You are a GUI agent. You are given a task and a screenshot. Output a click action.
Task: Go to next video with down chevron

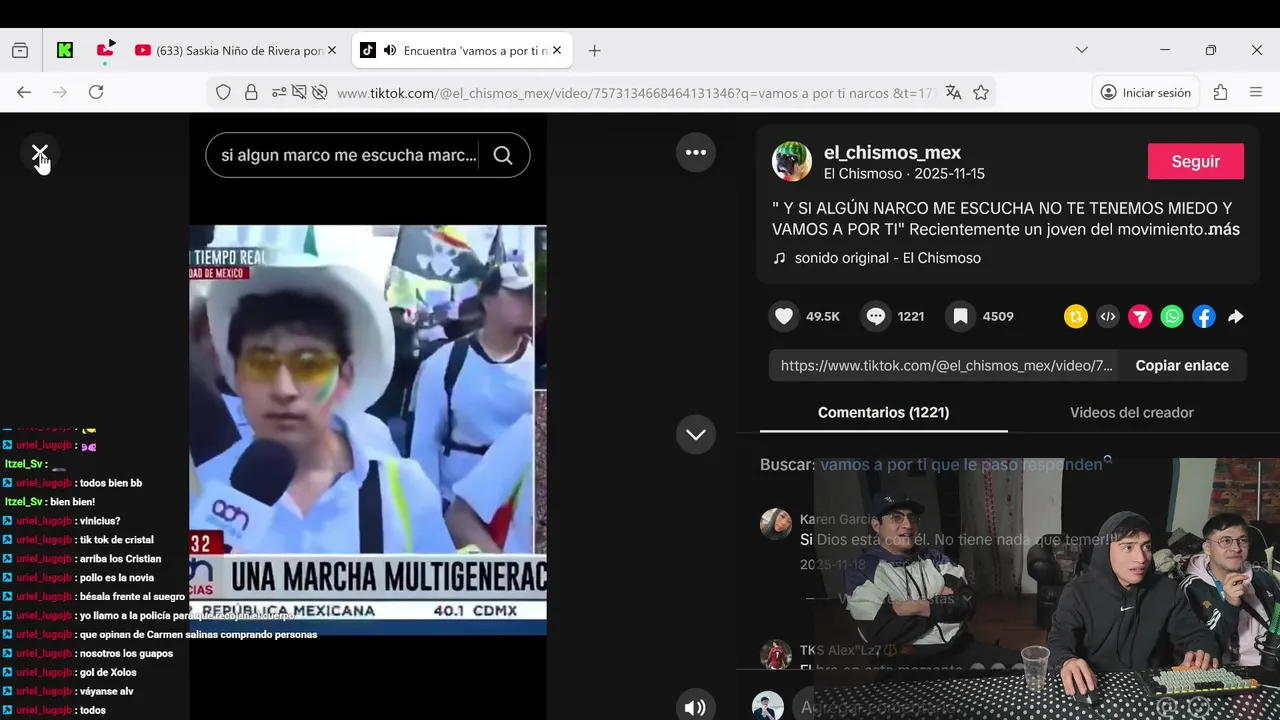(696, 434)
